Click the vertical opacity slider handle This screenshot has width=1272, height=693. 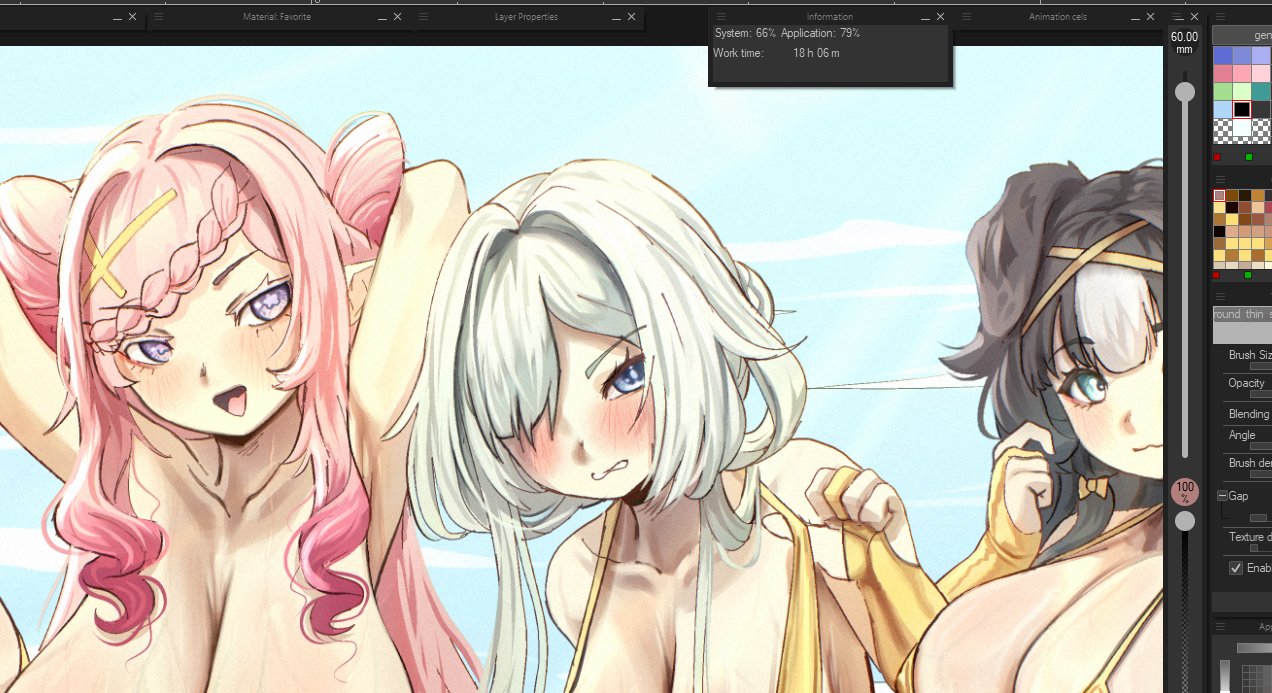[1185, 521]
